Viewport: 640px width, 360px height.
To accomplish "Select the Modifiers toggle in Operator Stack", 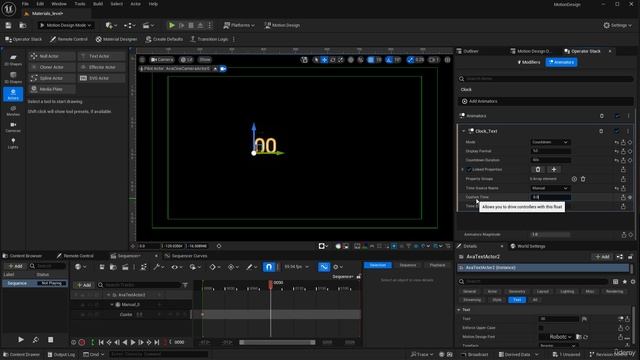I will pos(529,62).
